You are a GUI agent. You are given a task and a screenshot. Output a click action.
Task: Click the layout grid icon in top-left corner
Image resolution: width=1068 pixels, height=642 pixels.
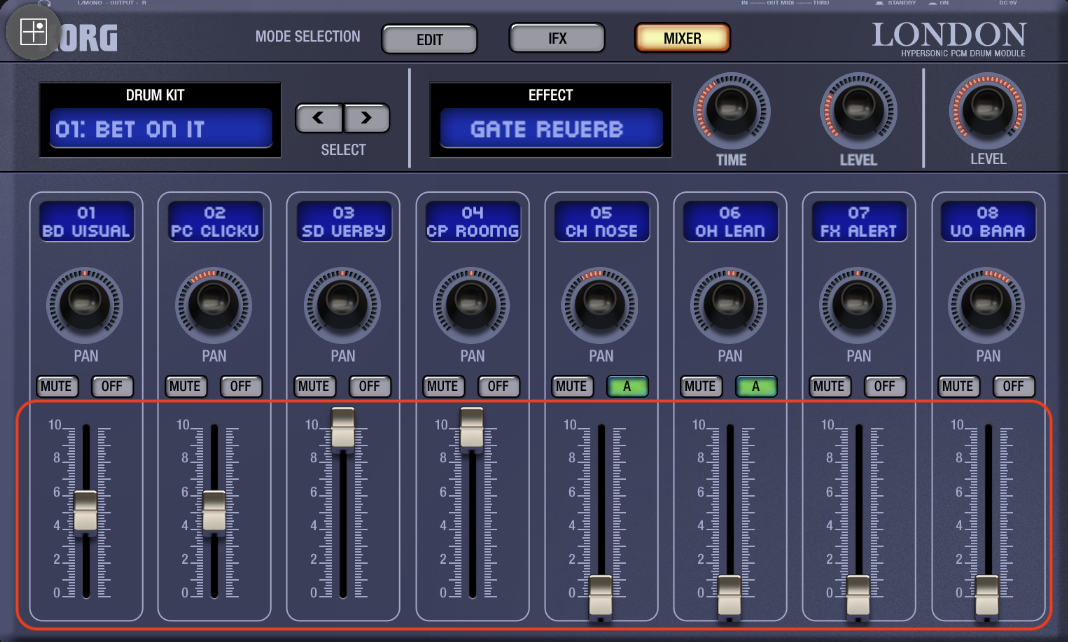(33, 32)
